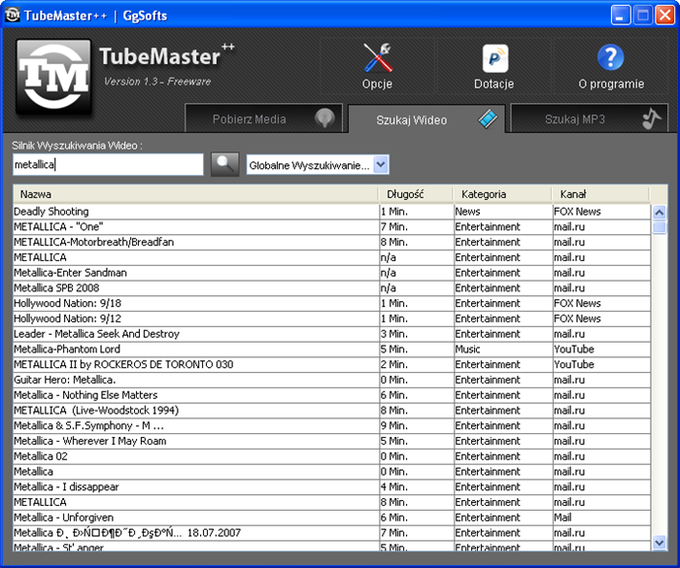Click the film icon on Szukaj Wideo tab
The height and width of the screenshot is (568, 680).
point(488,119)
